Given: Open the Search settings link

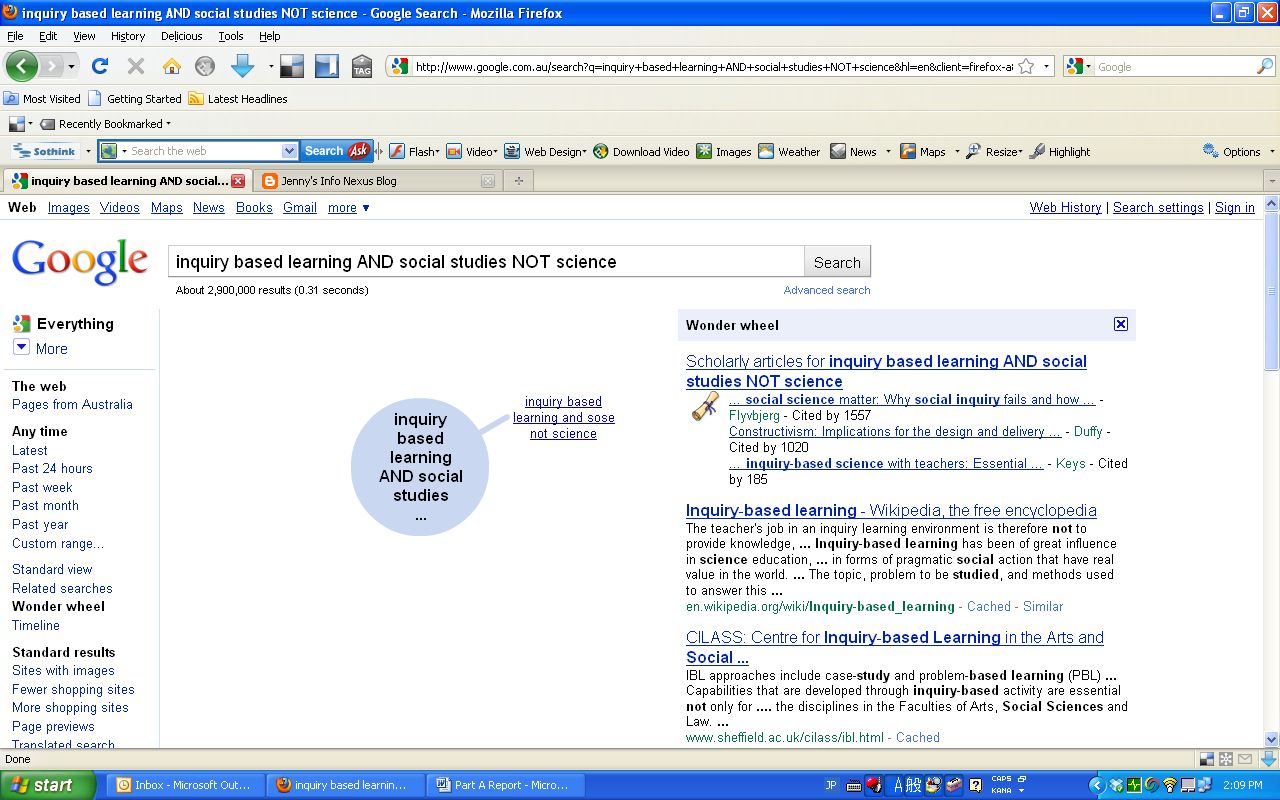Looking at the screenshot, I should [x=1158, y=207].
